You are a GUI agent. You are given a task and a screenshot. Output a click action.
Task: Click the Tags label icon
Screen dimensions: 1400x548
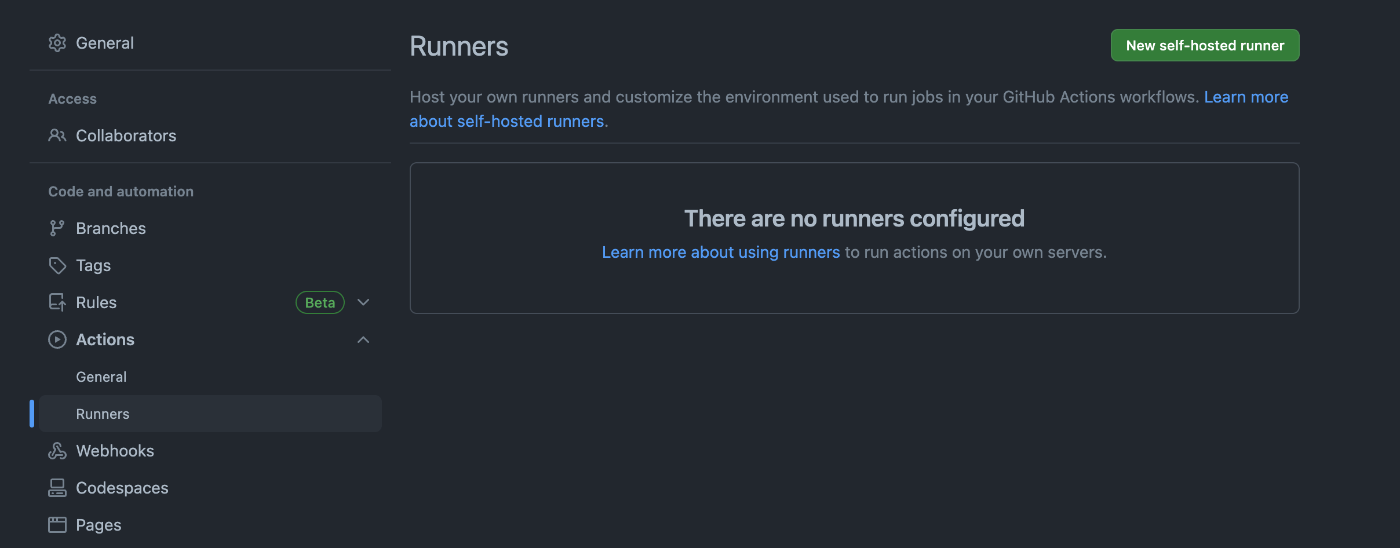click(x=57, y=265)
